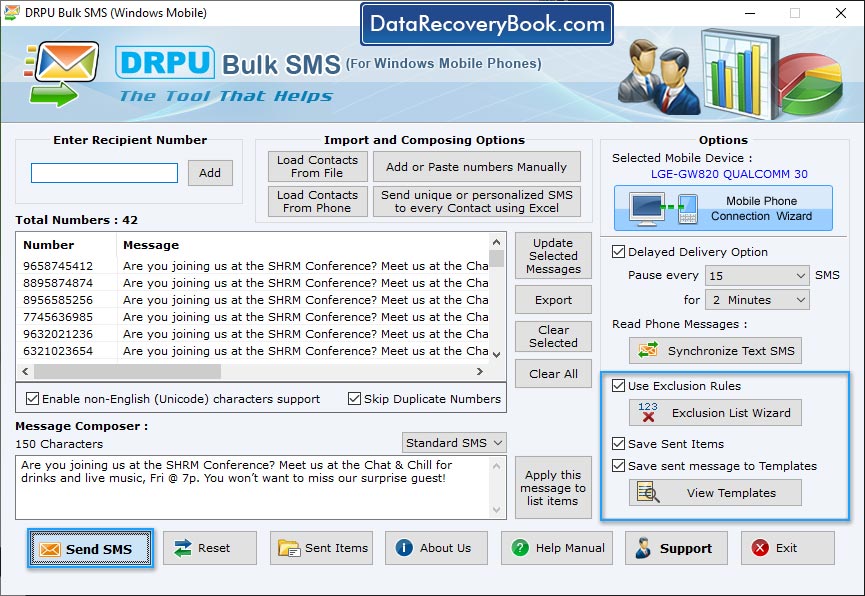Open the Exclusion List Wizard
865x596 pixels.
[714, 413]
